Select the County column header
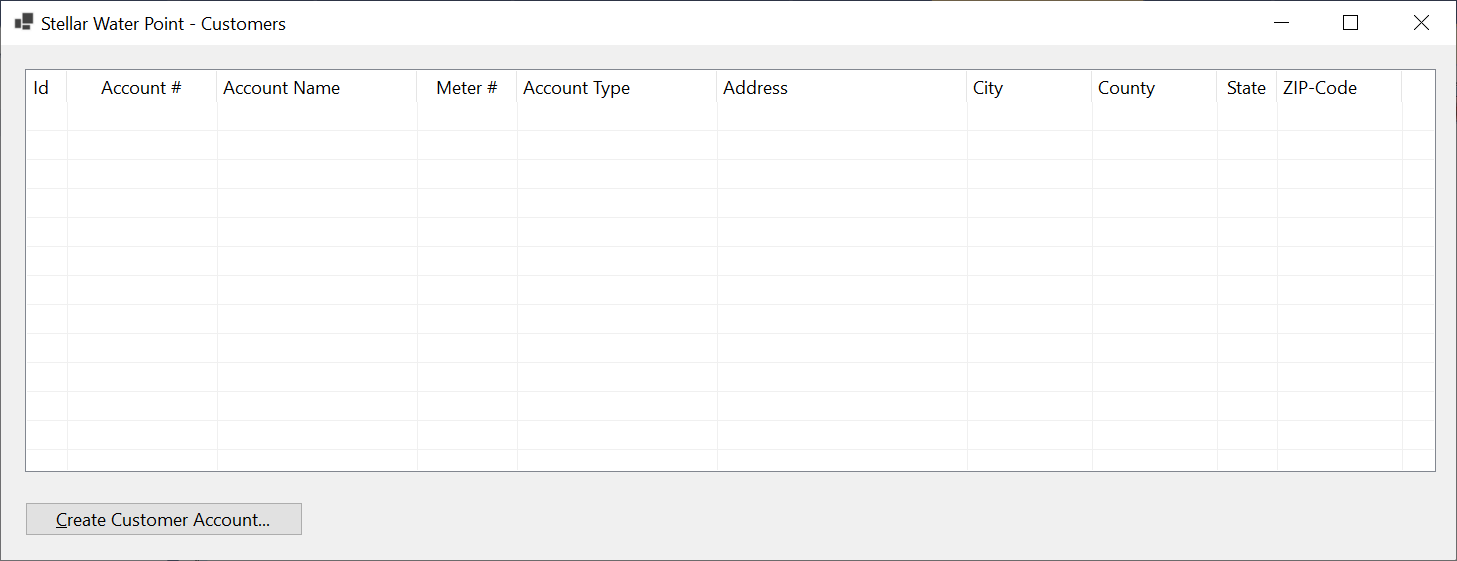The width and height of the screenshot is (1457, 561). 1154,88
